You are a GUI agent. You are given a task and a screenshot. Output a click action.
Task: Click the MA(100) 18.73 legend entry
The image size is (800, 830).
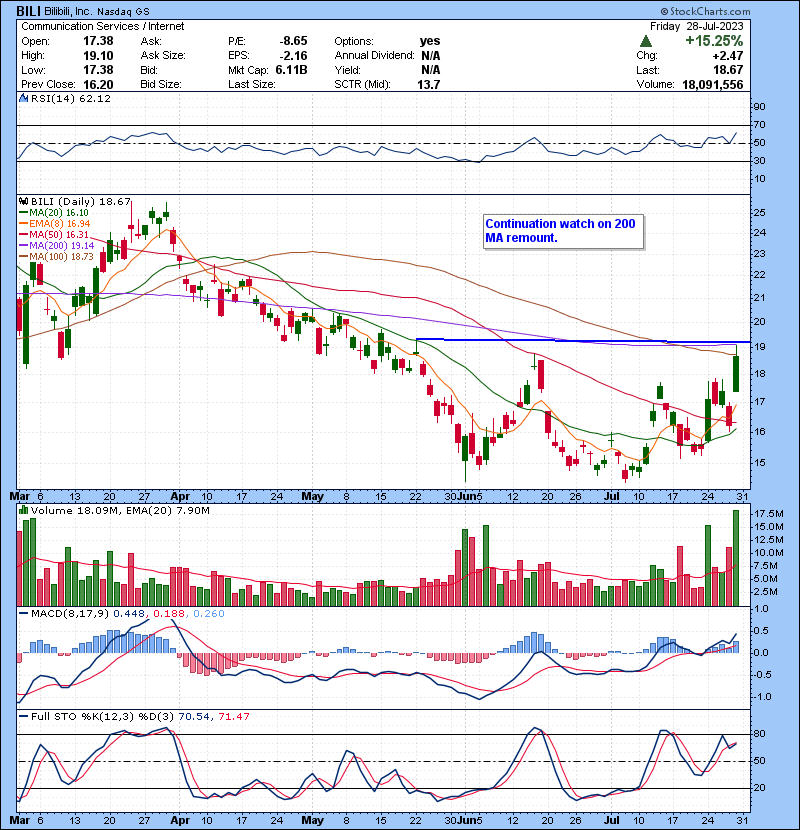57,257
